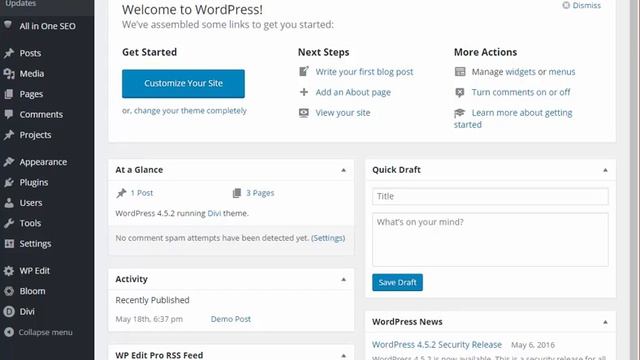This screenshot has width=640, height=360.
Task: Click the Dismiss link
Action: [587, 5]
